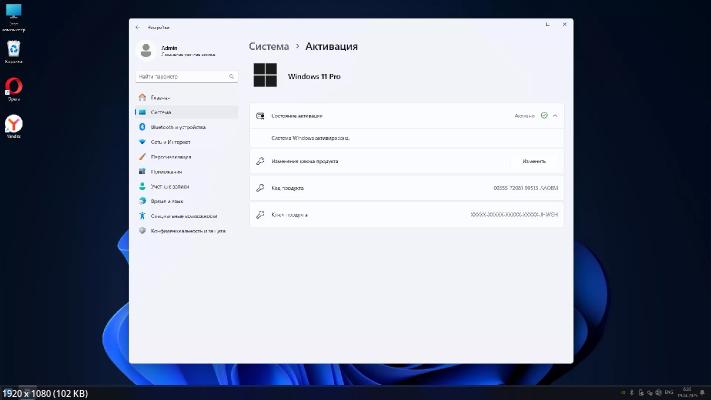Open Bluetooth и устройства section
The width and height of the screenshot is (711, 400).
186,127
